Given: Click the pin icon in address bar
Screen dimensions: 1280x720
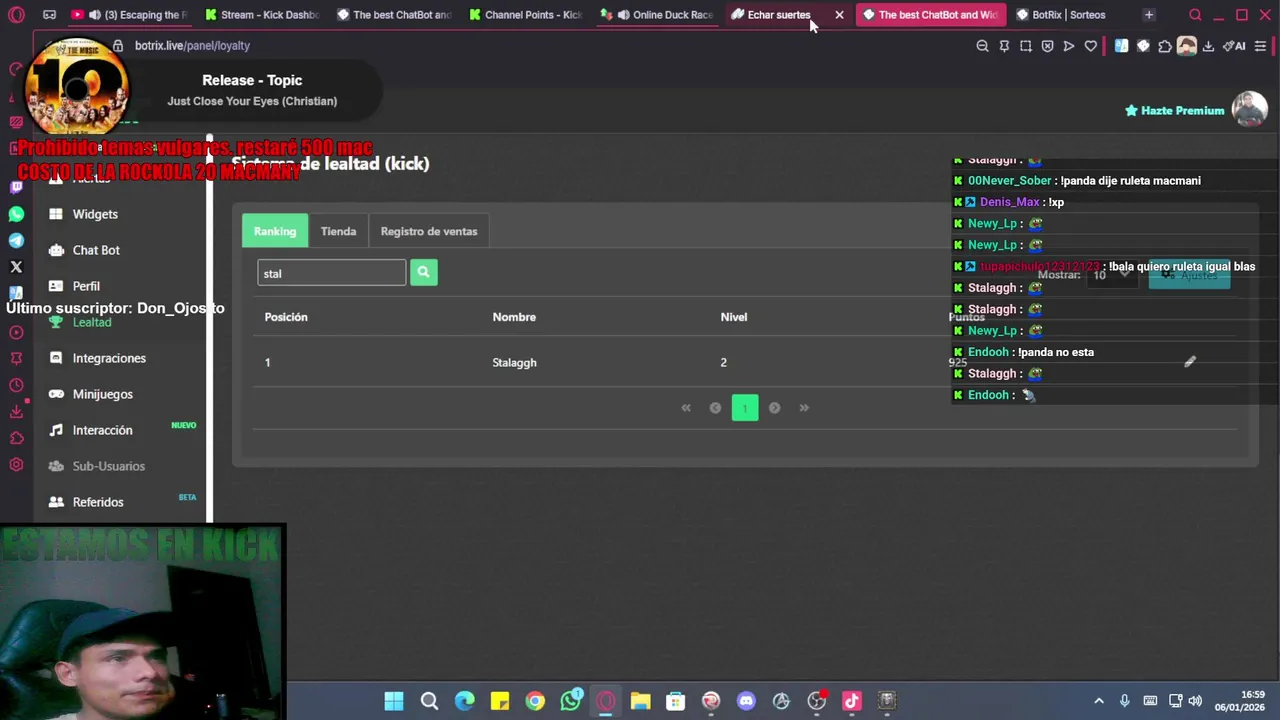Looking at the screenshot, I should pyautogui.click(x=1004, y=46).
